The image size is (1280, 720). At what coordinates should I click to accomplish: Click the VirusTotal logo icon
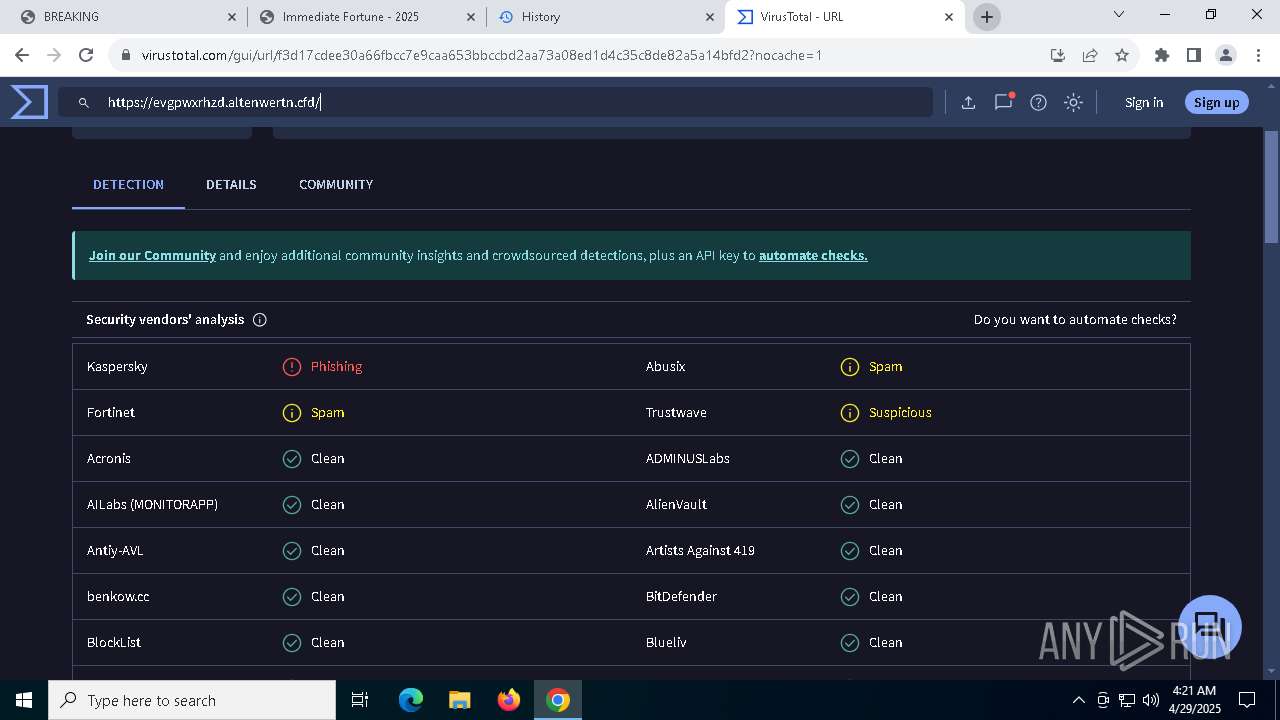(x=29, y=102)
